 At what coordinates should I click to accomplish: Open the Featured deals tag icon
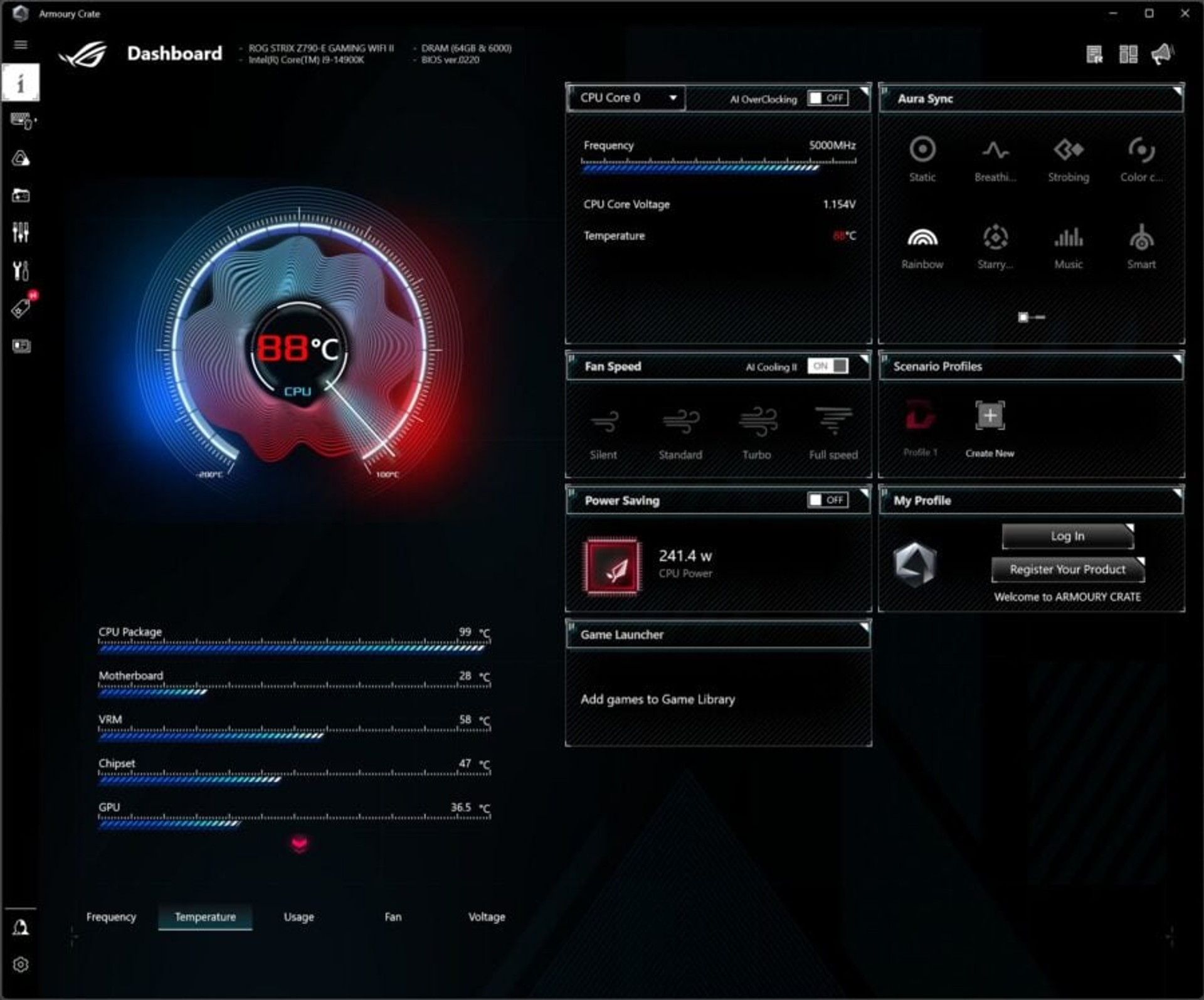point(22,307)
